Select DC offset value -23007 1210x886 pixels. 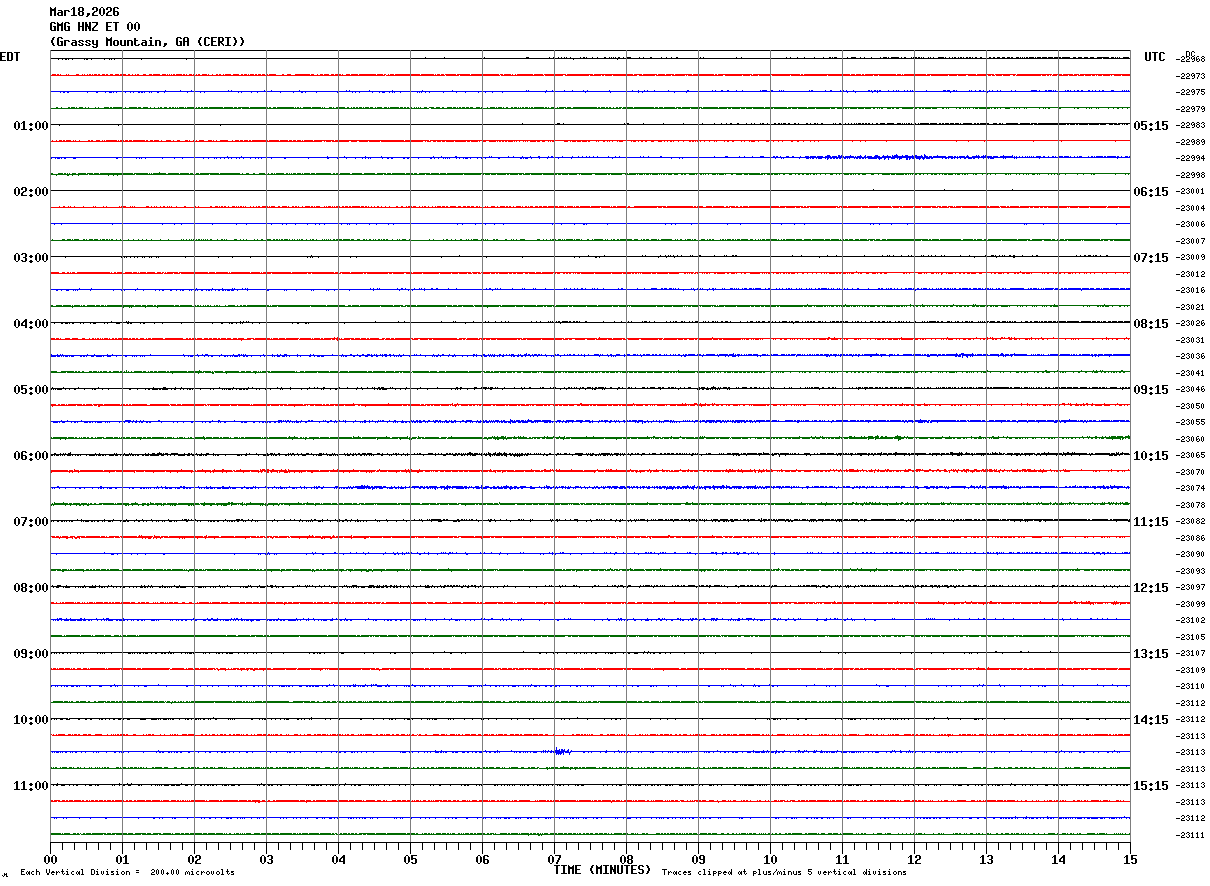coord(1190,241)
